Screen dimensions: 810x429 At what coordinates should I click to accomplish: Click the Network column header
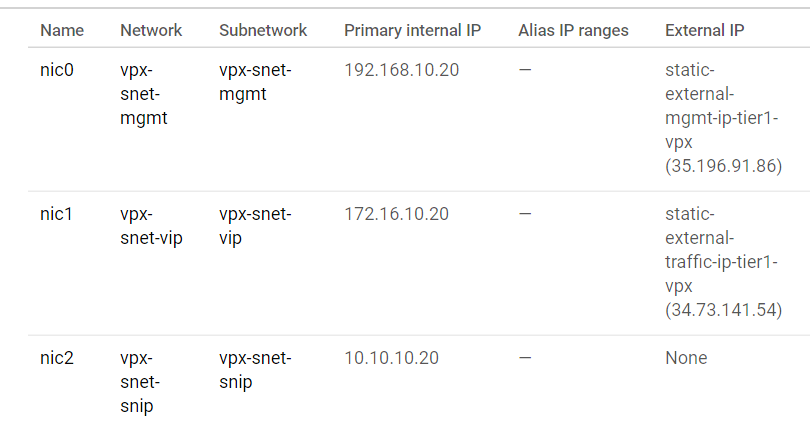151,30
